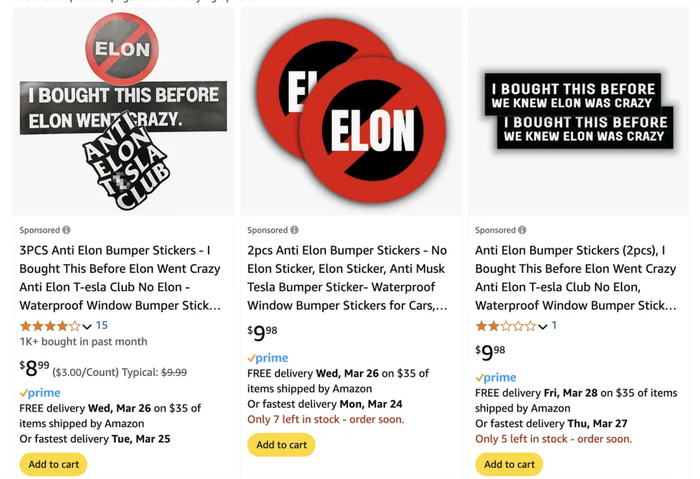The height and width of the screenshot is (479, 700).
Task: Click the Prime logo under the $8.99 item
Action: [40, 393]
